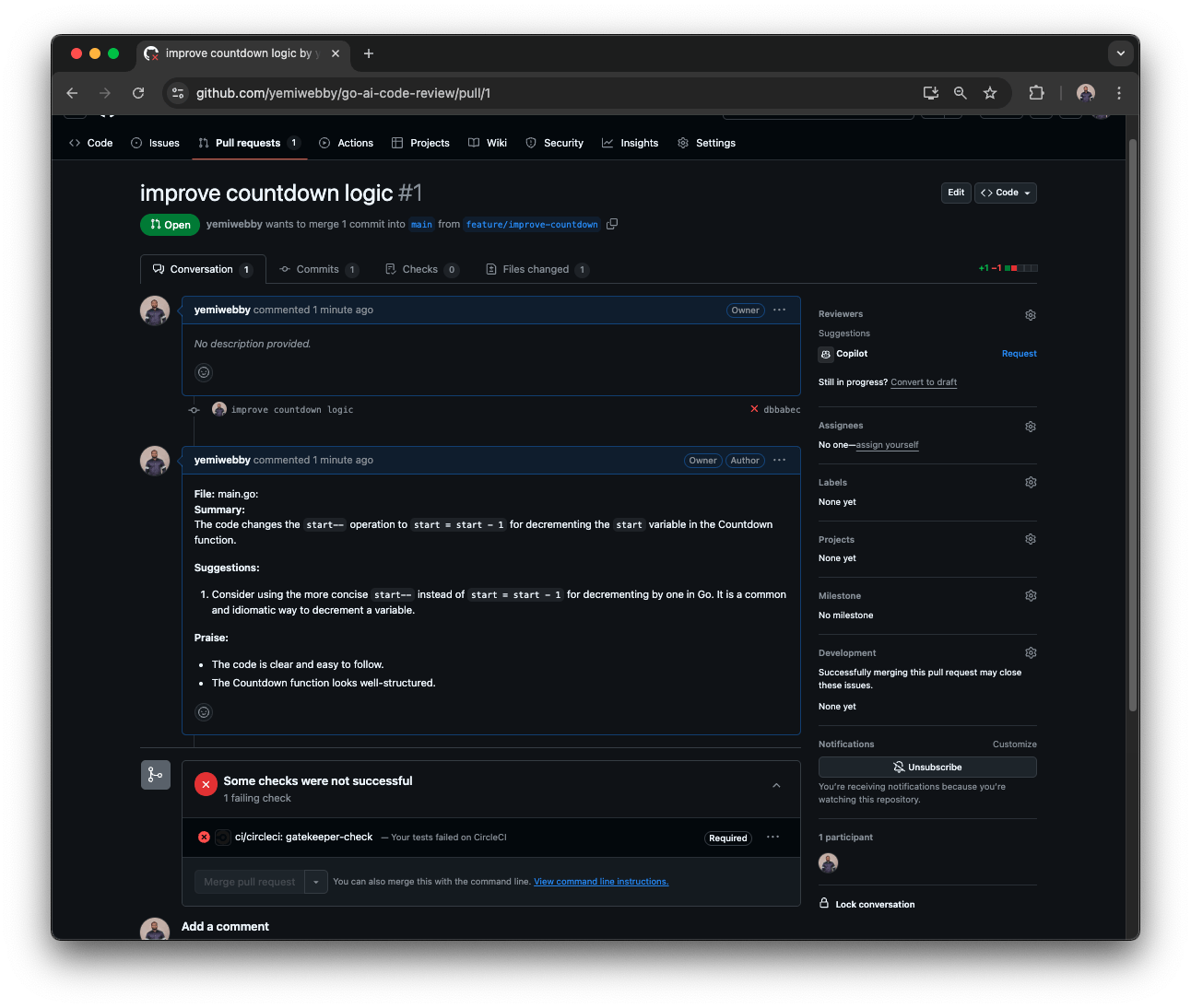Open the merge options dropdown arrow
This screenshot has height=1008, width=1191.
[x=315, y=882]
